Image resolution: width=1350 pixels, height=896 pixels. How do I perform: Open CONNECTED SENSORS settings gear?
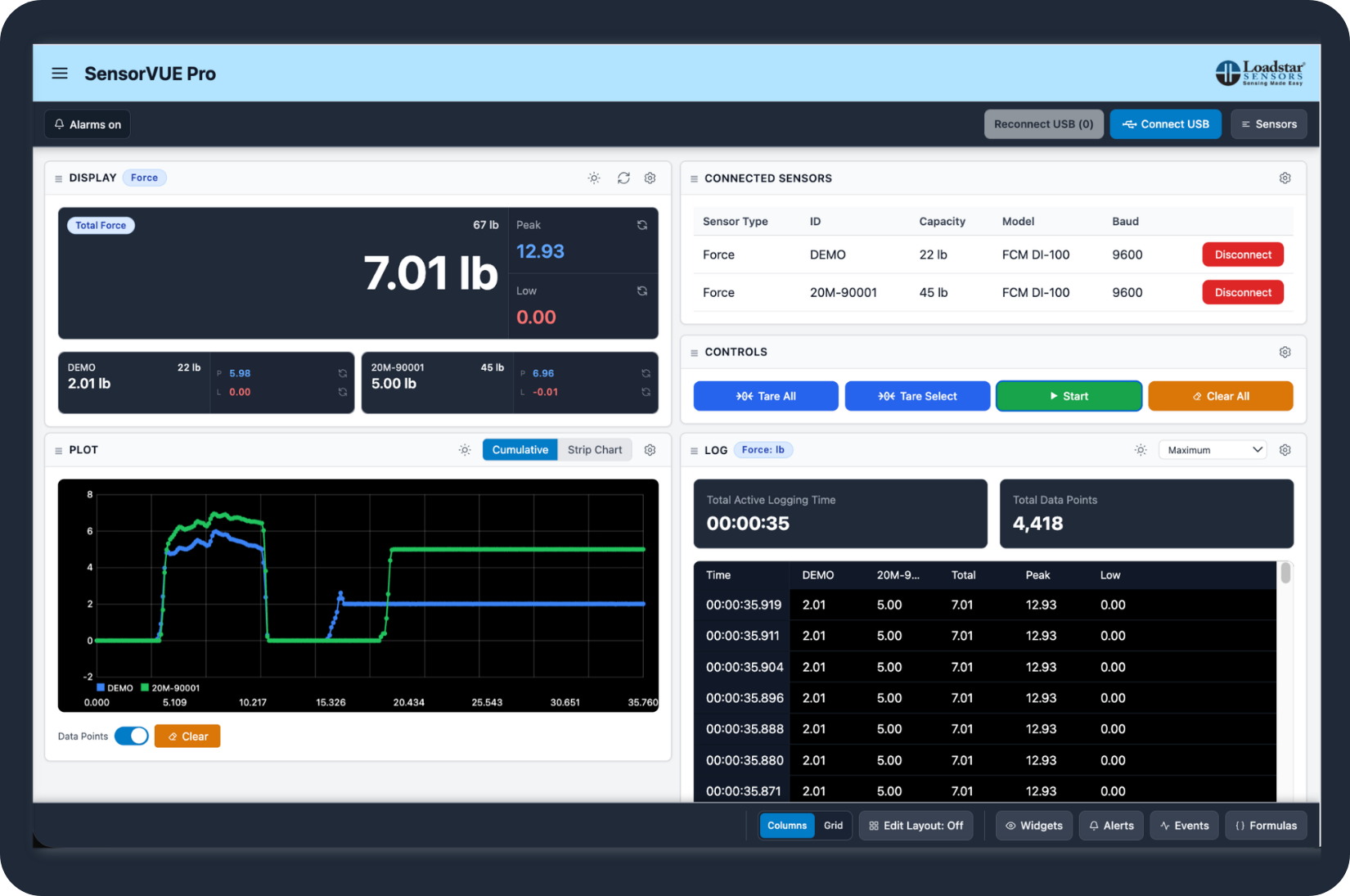coord(1285,178)
